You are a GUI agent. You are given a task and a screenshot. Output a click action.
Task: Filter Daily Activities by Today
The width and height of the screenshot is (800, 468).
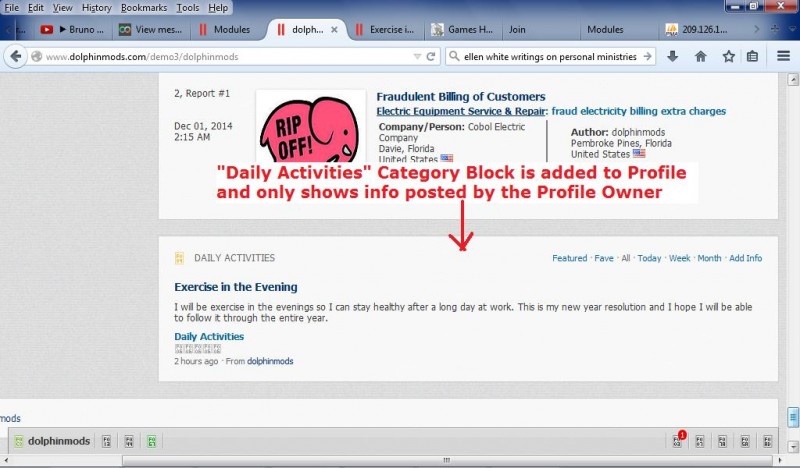click(x=649, y=258)
